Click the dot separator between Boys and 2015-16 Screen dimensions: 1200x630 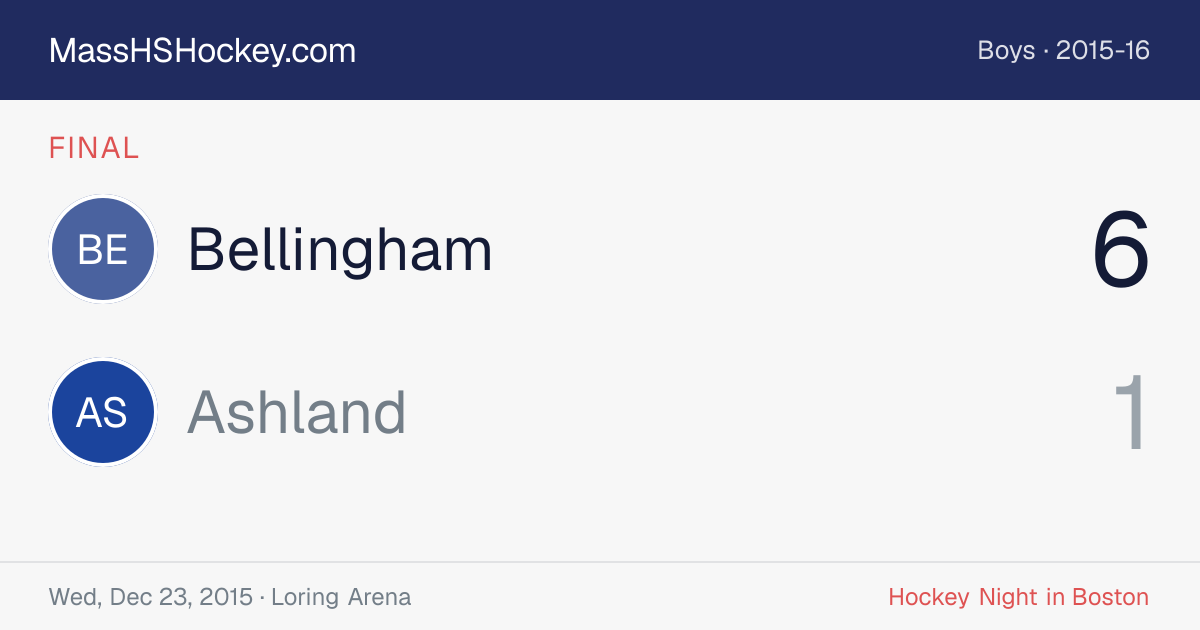tap(1046, 51)
